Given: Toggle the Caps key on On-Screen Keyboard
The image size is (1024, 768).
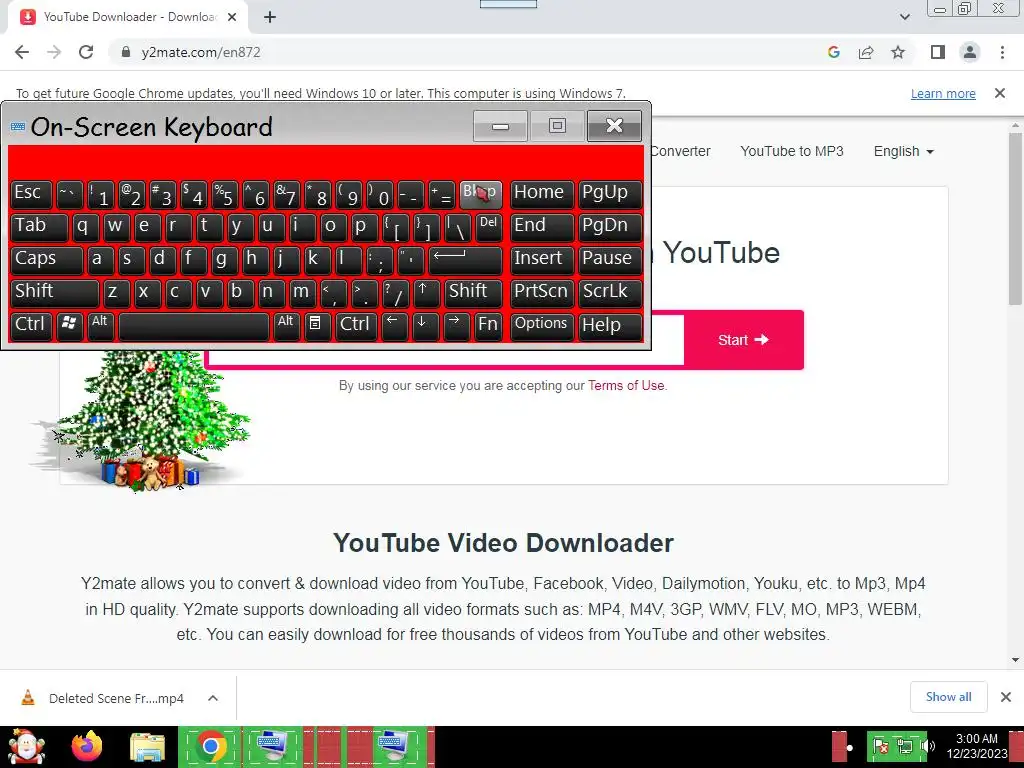Looking at the screenshot, I should click(x=47, y=259).
